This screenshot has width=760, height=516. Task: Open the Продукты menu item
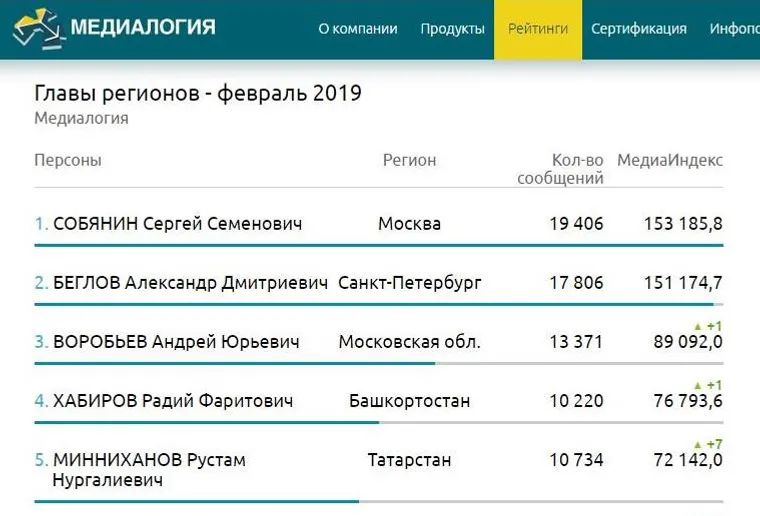[452, 29]
